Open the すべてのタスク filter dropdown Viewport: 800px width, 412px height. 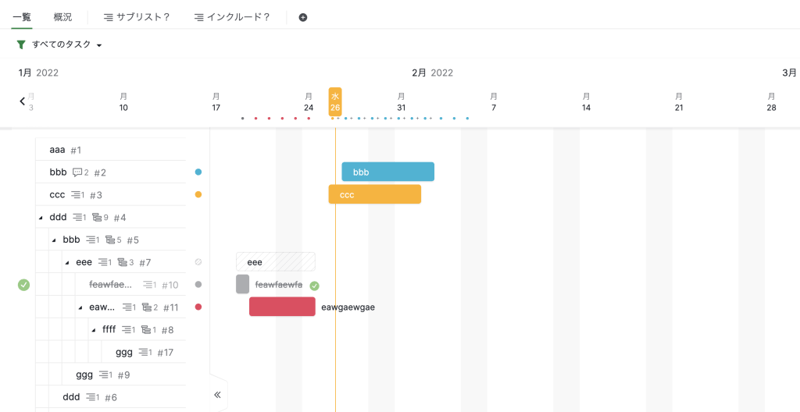point(67,45)
